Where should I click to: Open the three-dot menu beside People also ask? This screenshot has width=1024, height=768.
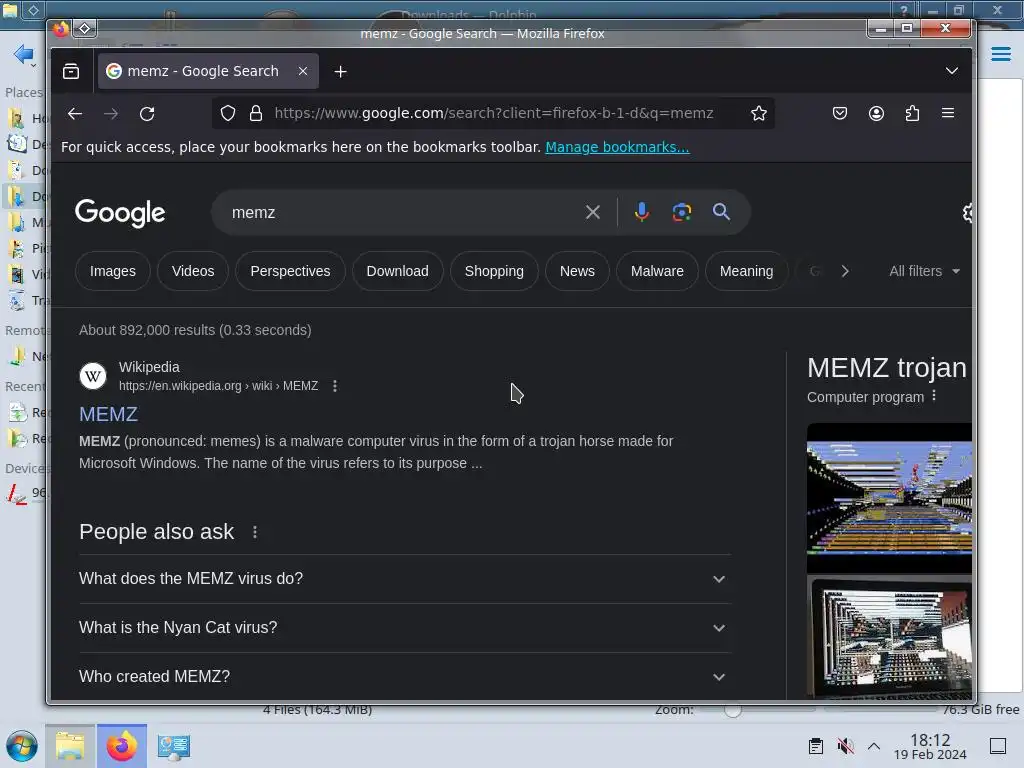255,532
